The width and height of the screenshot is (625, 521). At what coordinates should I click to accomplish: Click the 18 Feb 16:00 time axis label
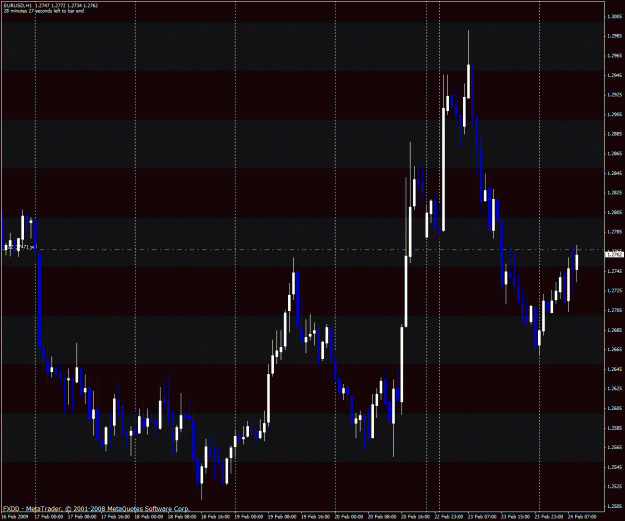(216, 517)
